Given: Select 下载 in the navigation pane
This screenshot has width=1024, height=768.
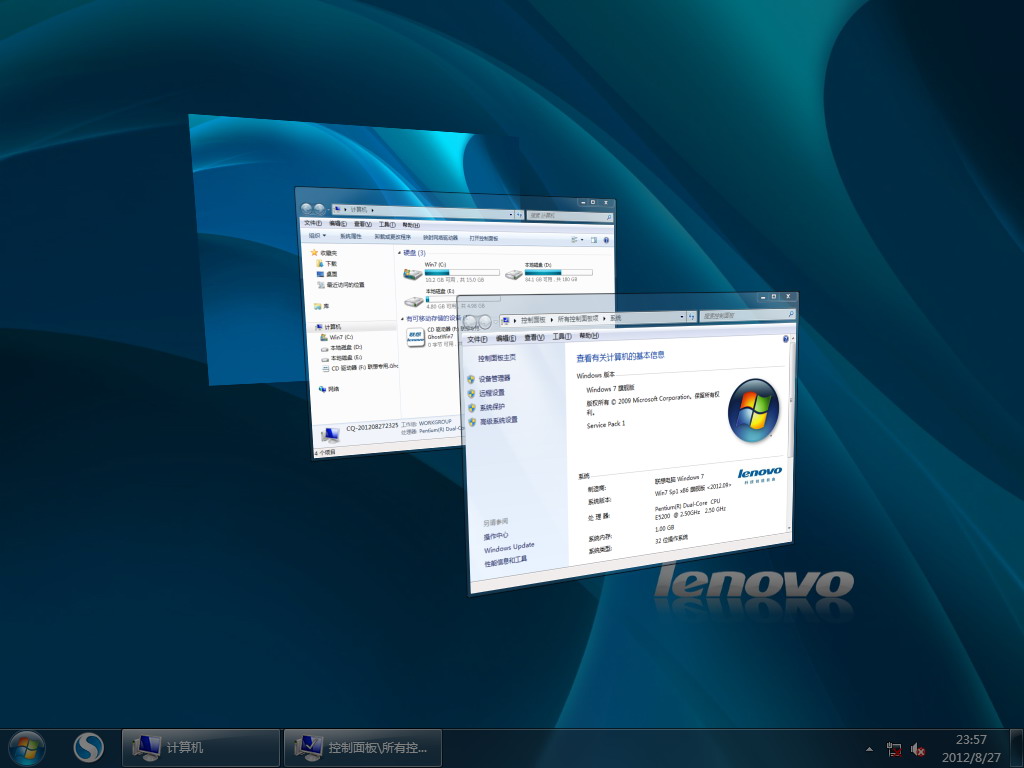Looking at the screenshot, I should 327,263.
